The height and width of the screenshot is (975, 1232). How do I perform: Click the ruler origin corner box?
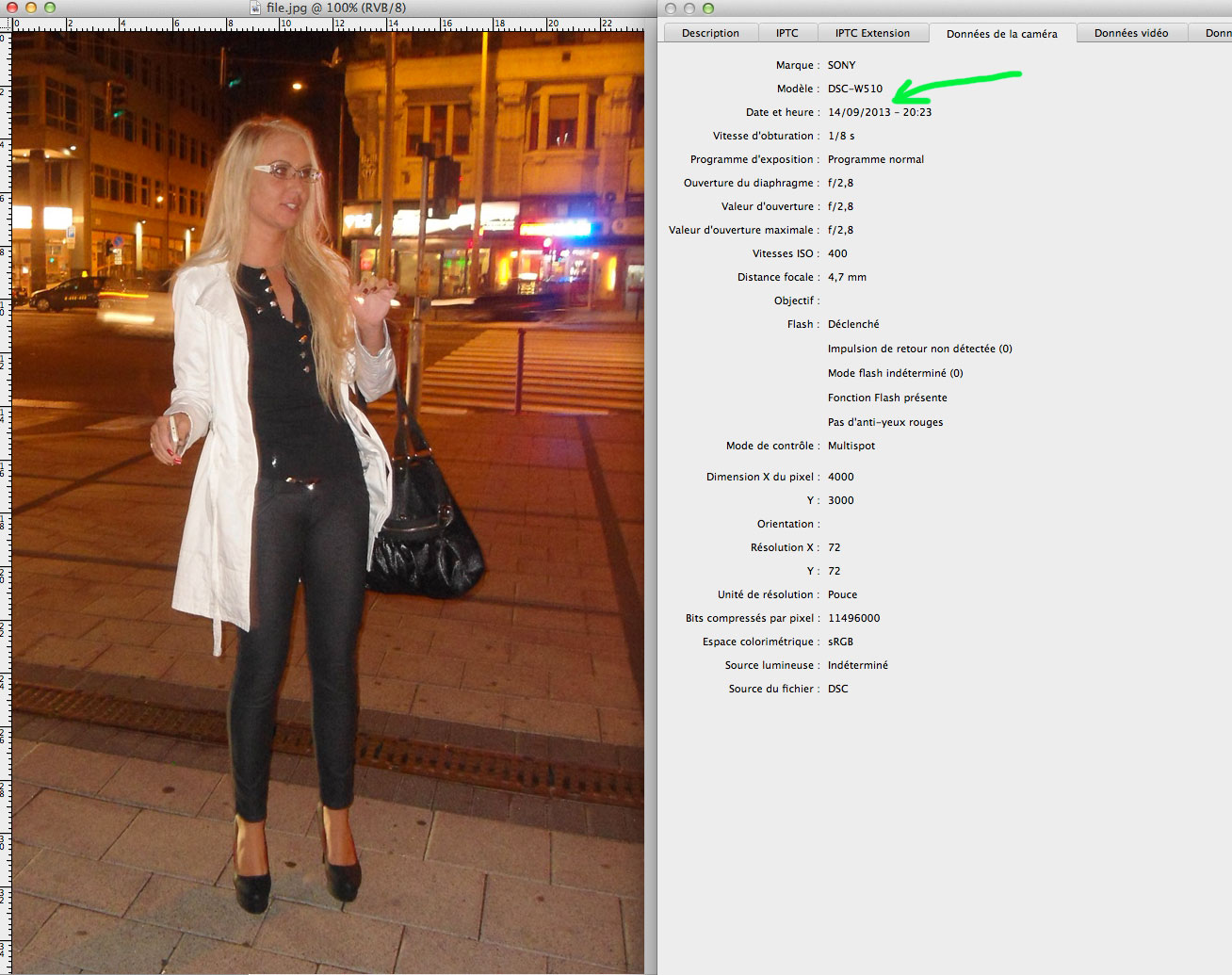pyautogui.click(x=5, y=24)
